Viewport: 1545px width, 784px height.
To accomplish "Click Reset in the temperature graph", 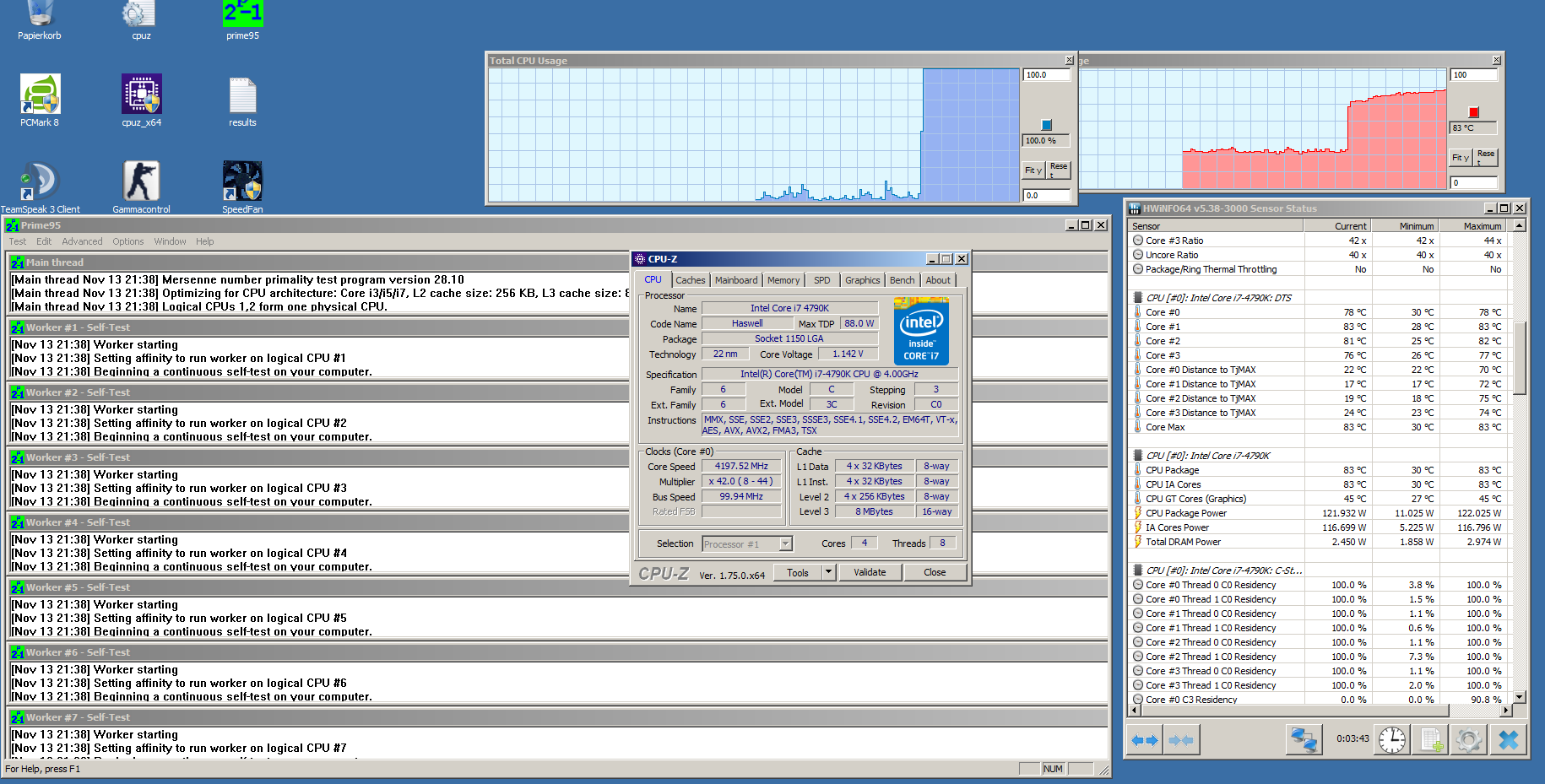I will pyautogui.click(x=1486, y=158).
